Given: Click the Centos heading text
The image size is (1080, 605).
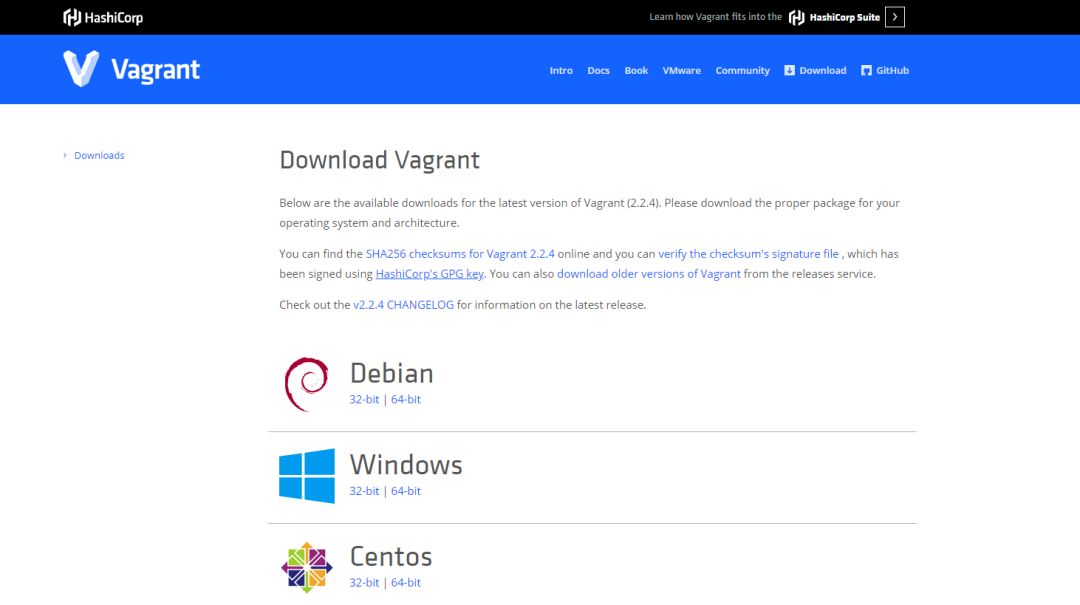Looking at the screenshot, I should point(391,556).
